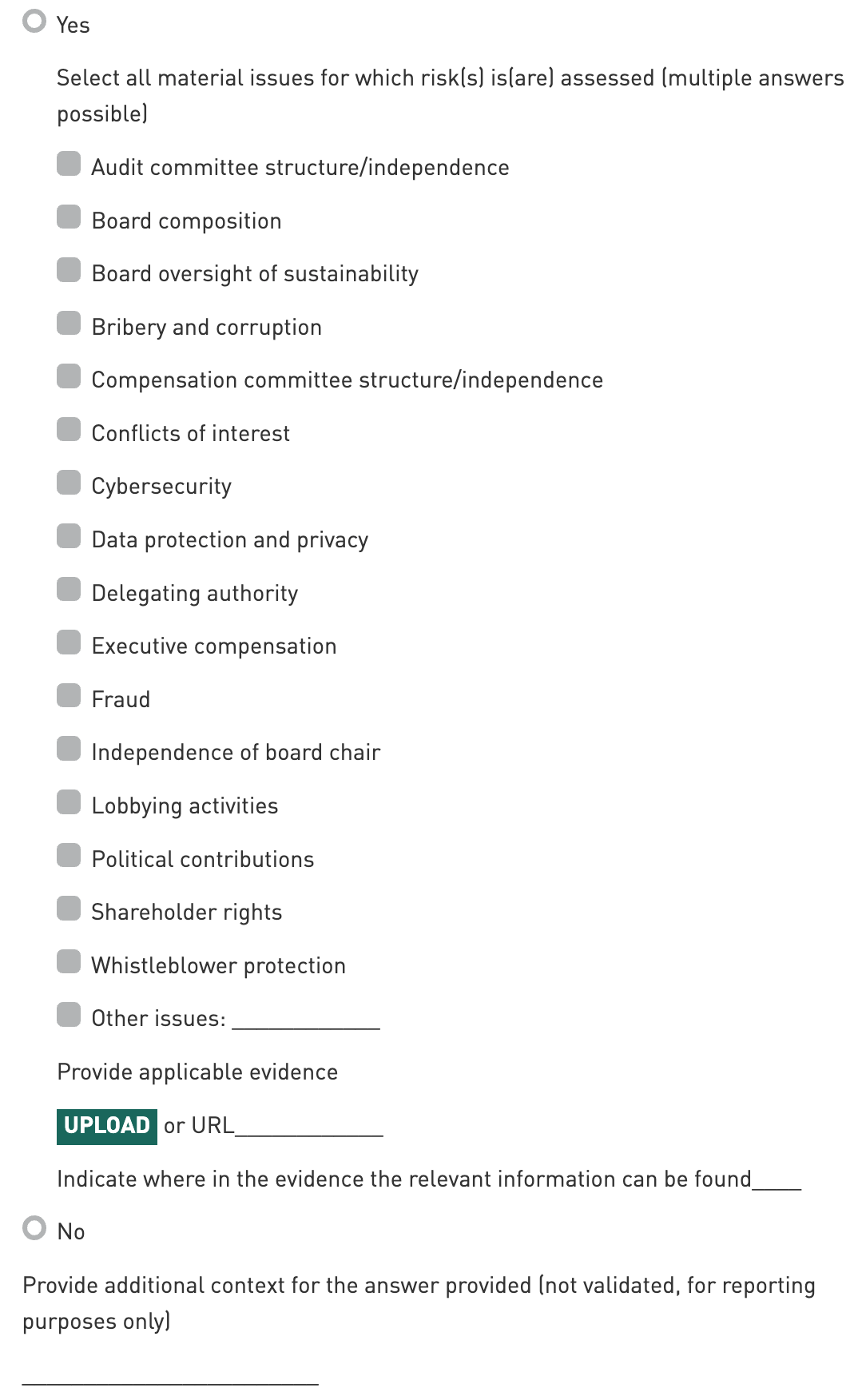Click the UPLOAD button
The width and height of the screenshot is (858, 1400).
tap(107, 1126)
